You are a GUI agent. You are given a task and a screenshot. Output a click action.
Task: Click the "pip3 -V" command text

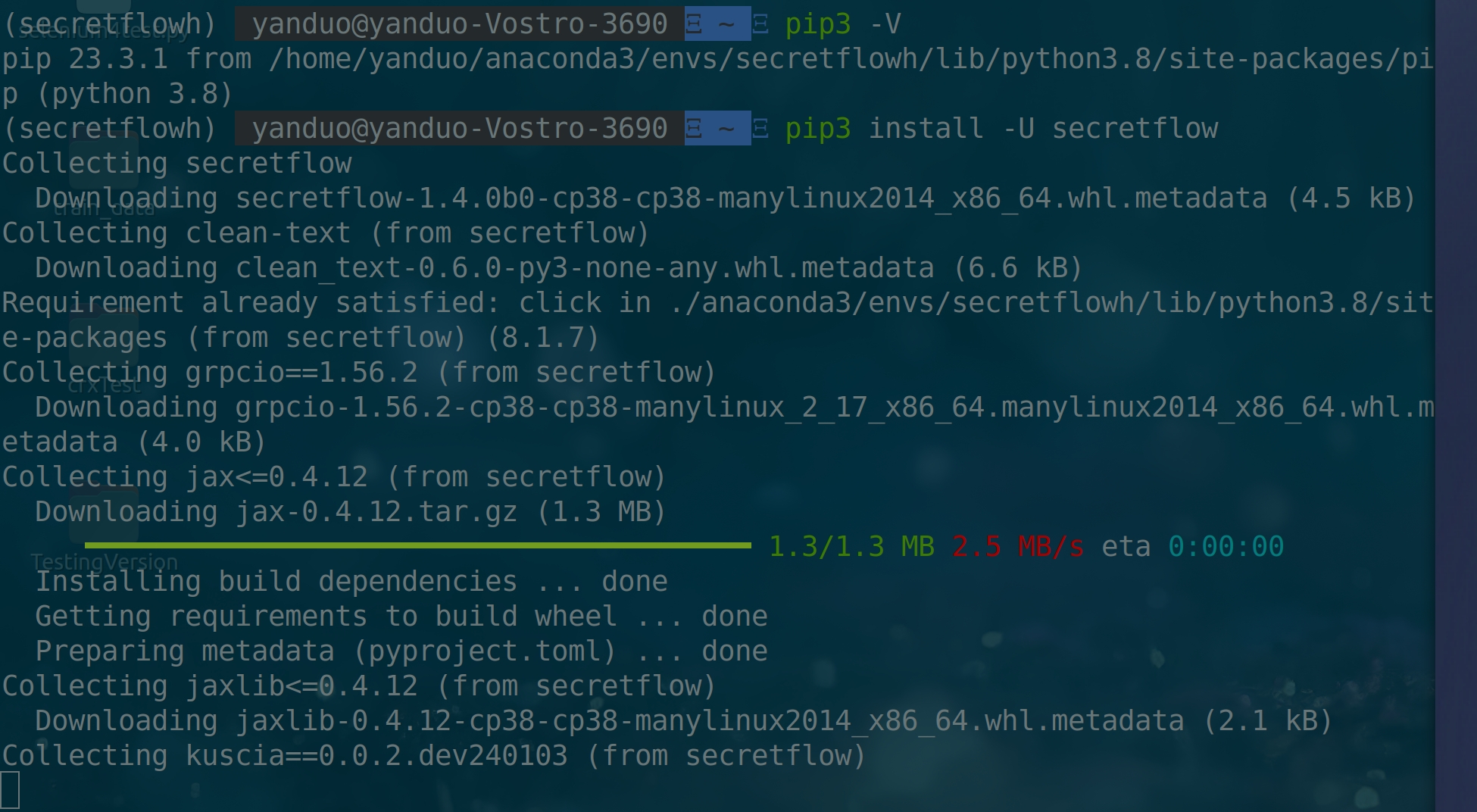tap(842, 24)
